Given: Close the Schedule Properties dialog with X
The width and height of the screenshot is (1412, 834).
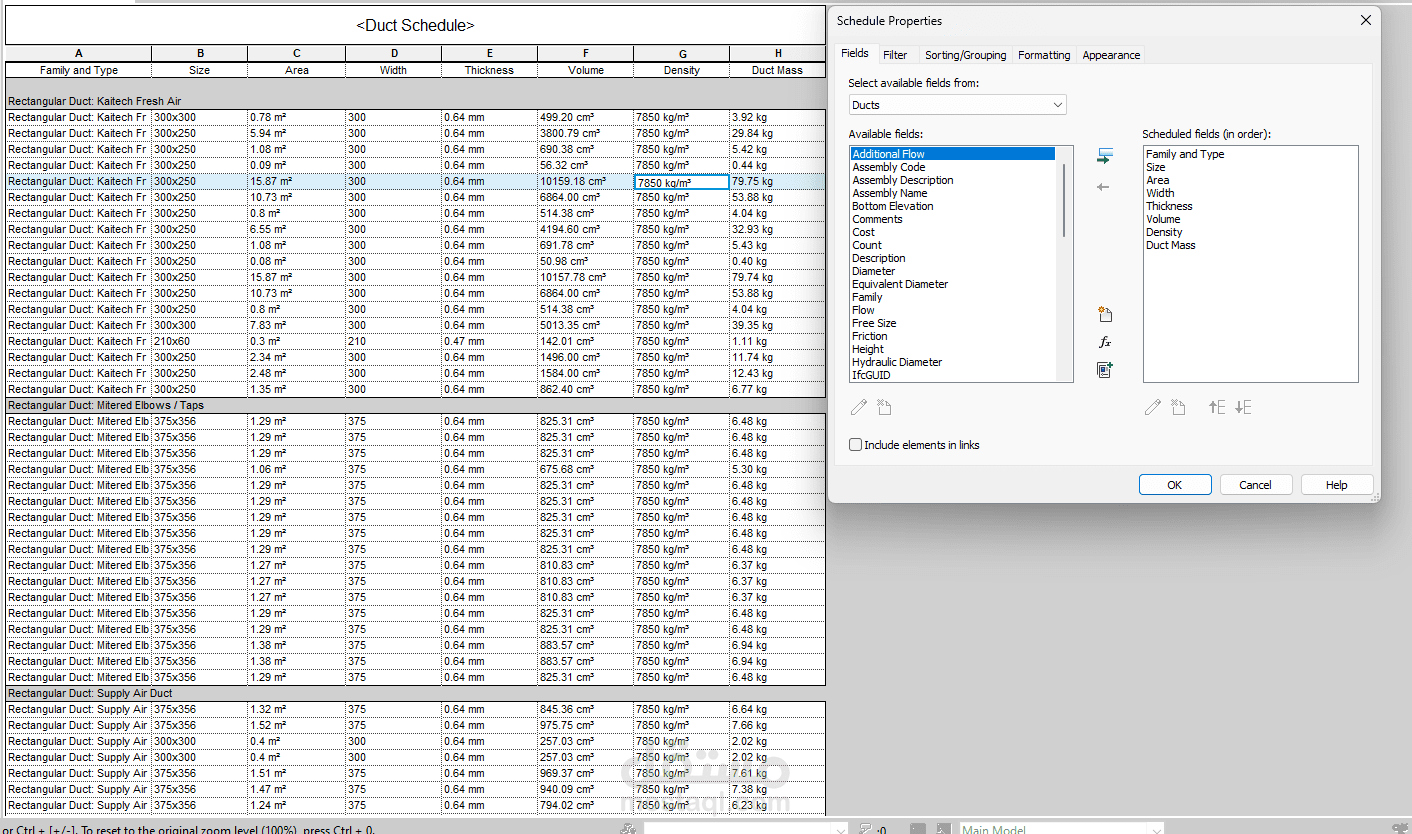Looking at the screenshot, I should (1366, 20).
